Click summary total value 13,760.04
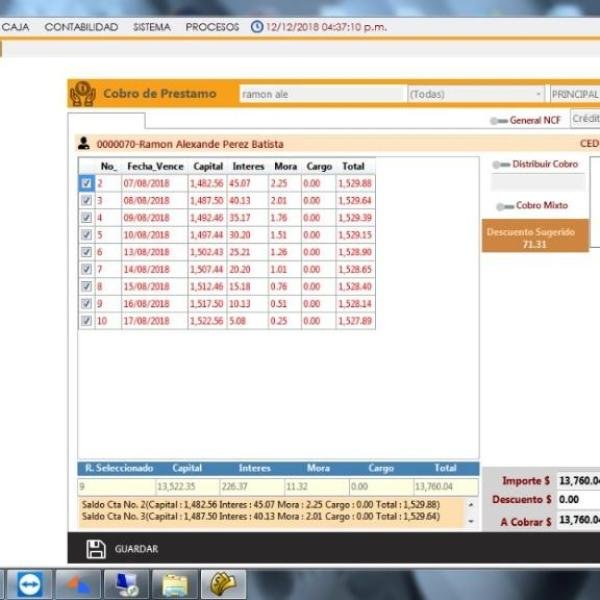 pos(445,487)
